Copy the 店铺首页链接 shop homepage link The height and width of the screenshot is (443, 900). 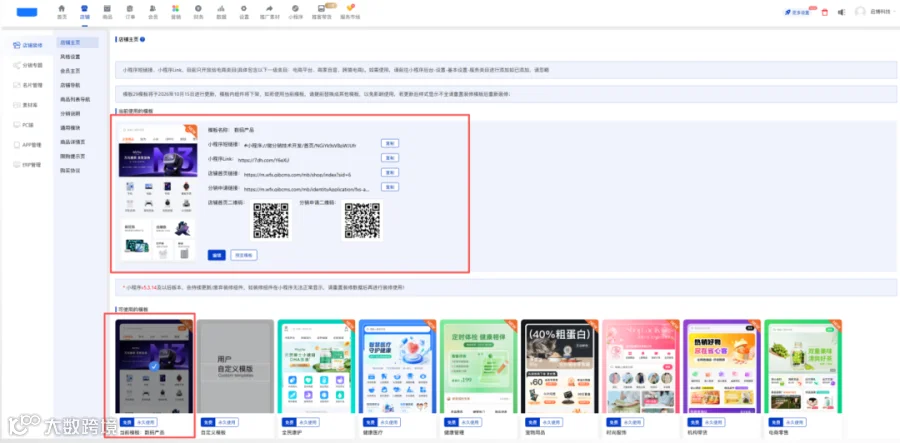point(390,172)
